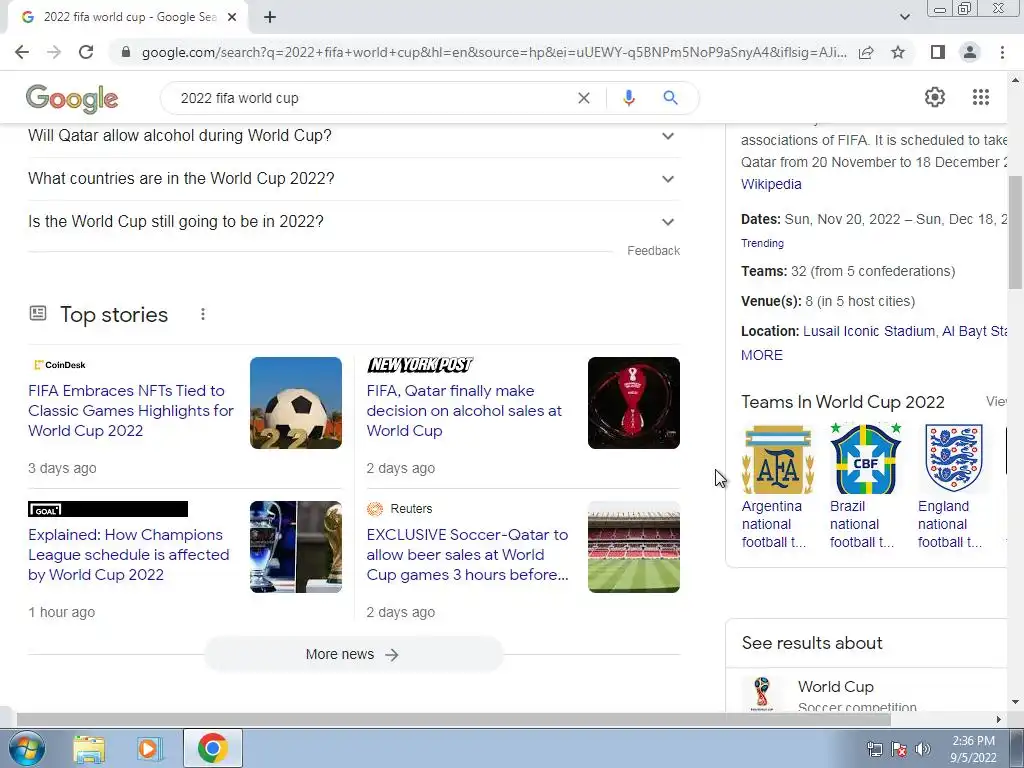Select Argentina national football team crest

click(778, 459)
